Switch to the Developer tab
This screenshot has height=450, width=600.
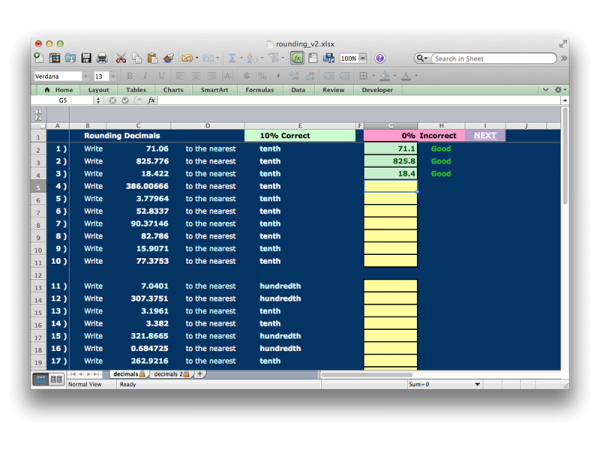coord(377,90)
